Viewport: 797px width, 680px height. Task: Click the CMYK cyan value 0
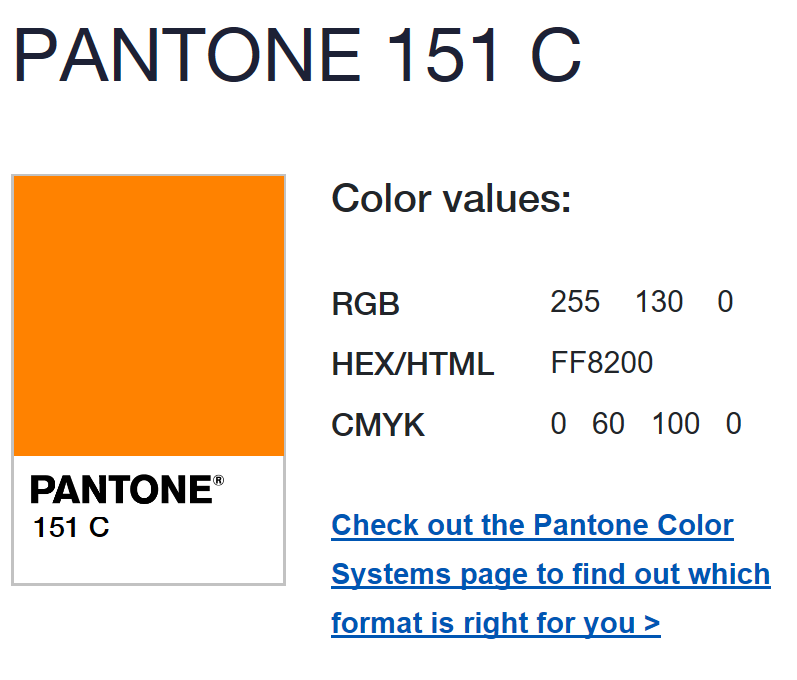[x=558, y=424]
